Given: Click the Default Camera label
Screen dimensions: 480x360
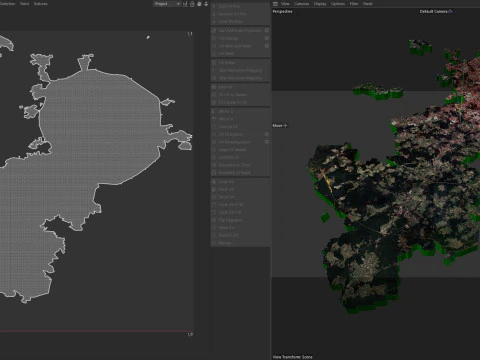Looking at the screenshot, I should (x=436, y=11).
